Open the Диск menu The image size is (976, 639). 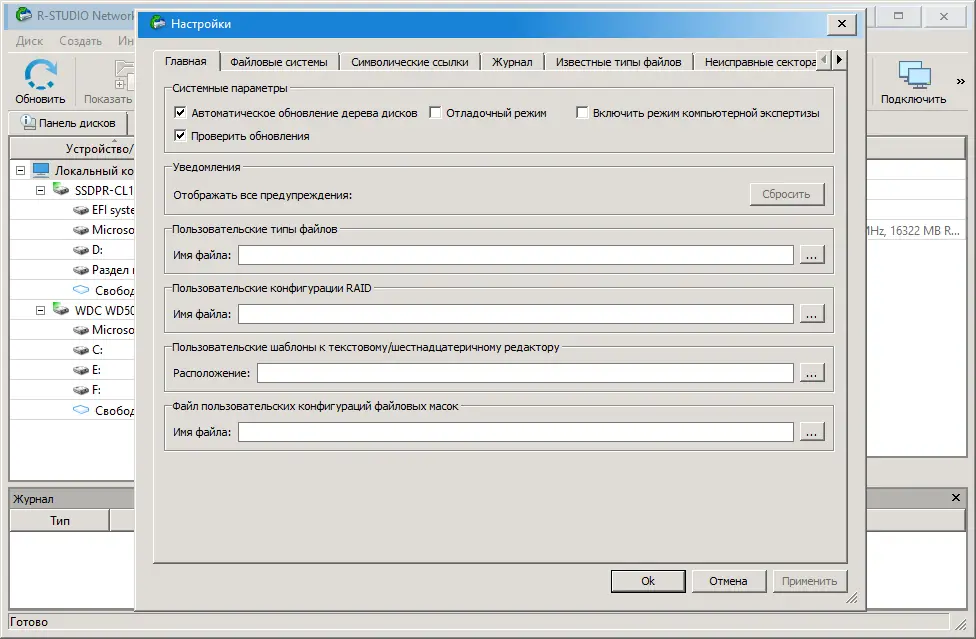pos(29,41)
